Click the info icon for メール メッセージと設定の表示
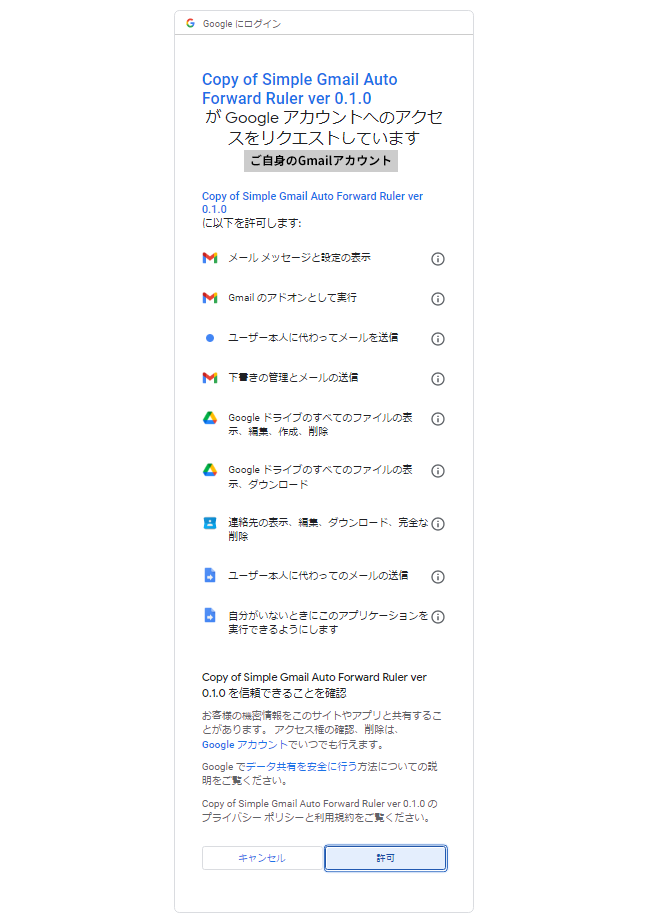This screenshot has width=648, height=921. point(438,259)
